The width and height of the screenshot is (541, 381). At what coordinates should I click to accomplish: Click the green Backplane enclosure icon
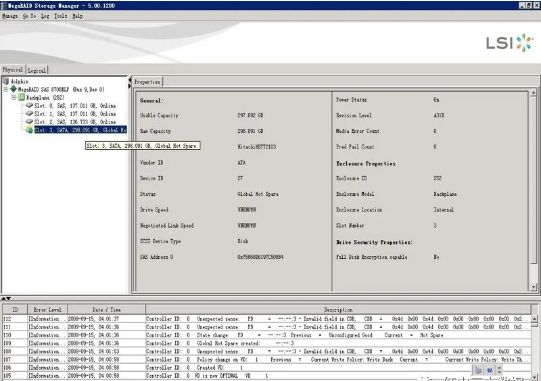[21, 97]
